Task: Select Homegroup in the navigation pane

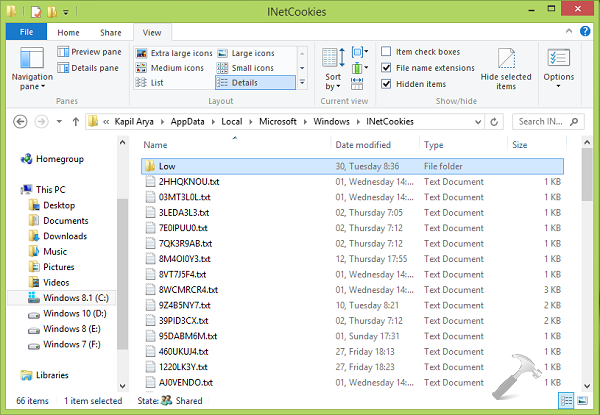Action: tap(52, 159)
